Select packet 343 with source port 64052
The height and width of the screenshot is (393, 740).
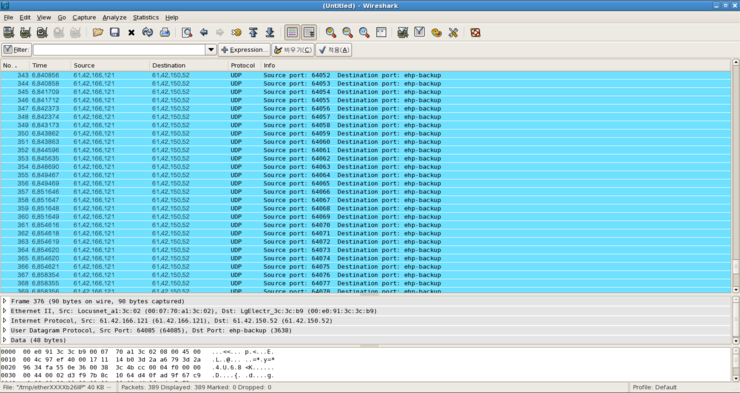[x=366, y=75]
